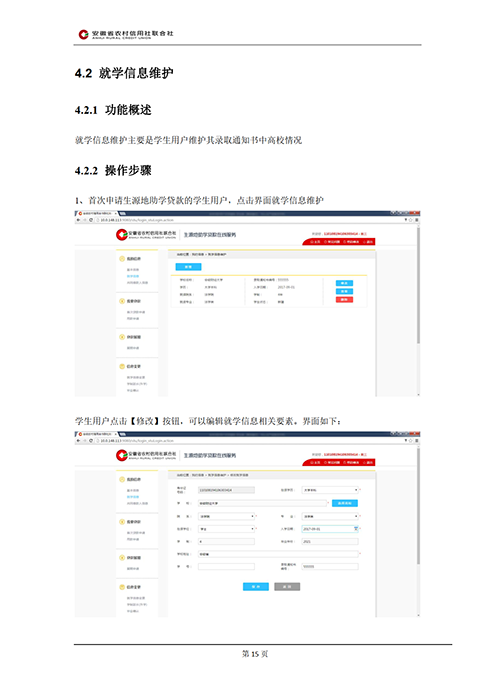
Task: Click the vertical scrollbar of the list-page browser window
Action: 418,286
